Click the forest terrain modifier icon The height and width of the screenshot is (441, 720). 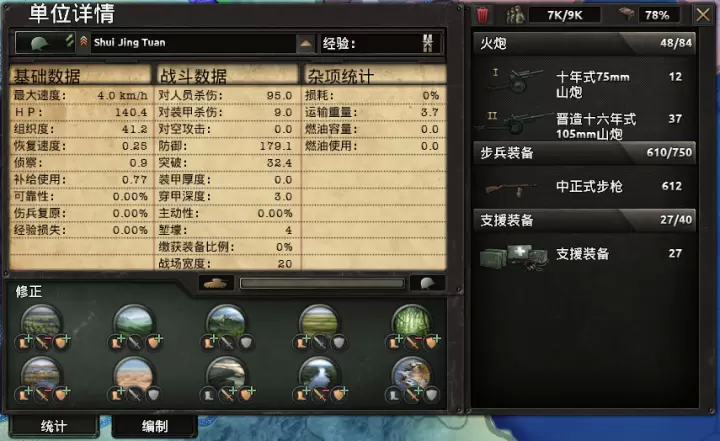tap(411, 321)
